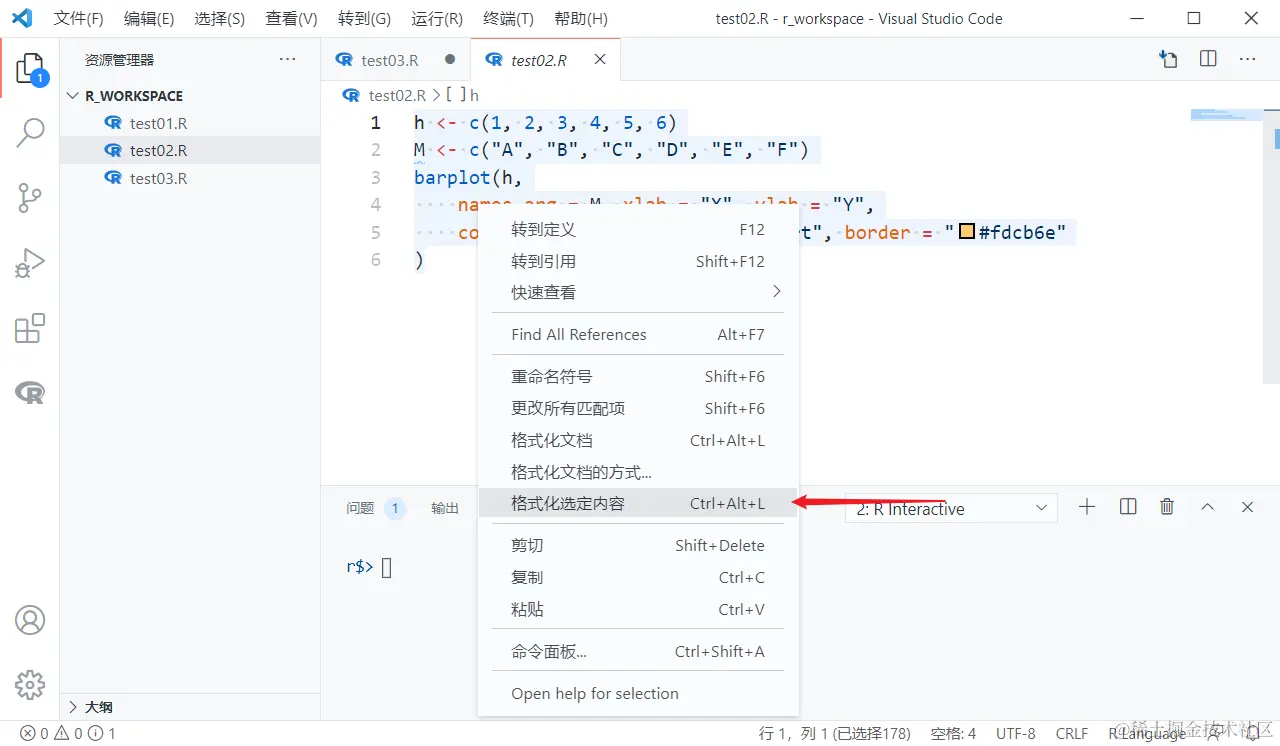Choose 转到引用 from the context menu
Viewport: 1280px width, 746px height.
pyautogui.click(x=638, y=261)
